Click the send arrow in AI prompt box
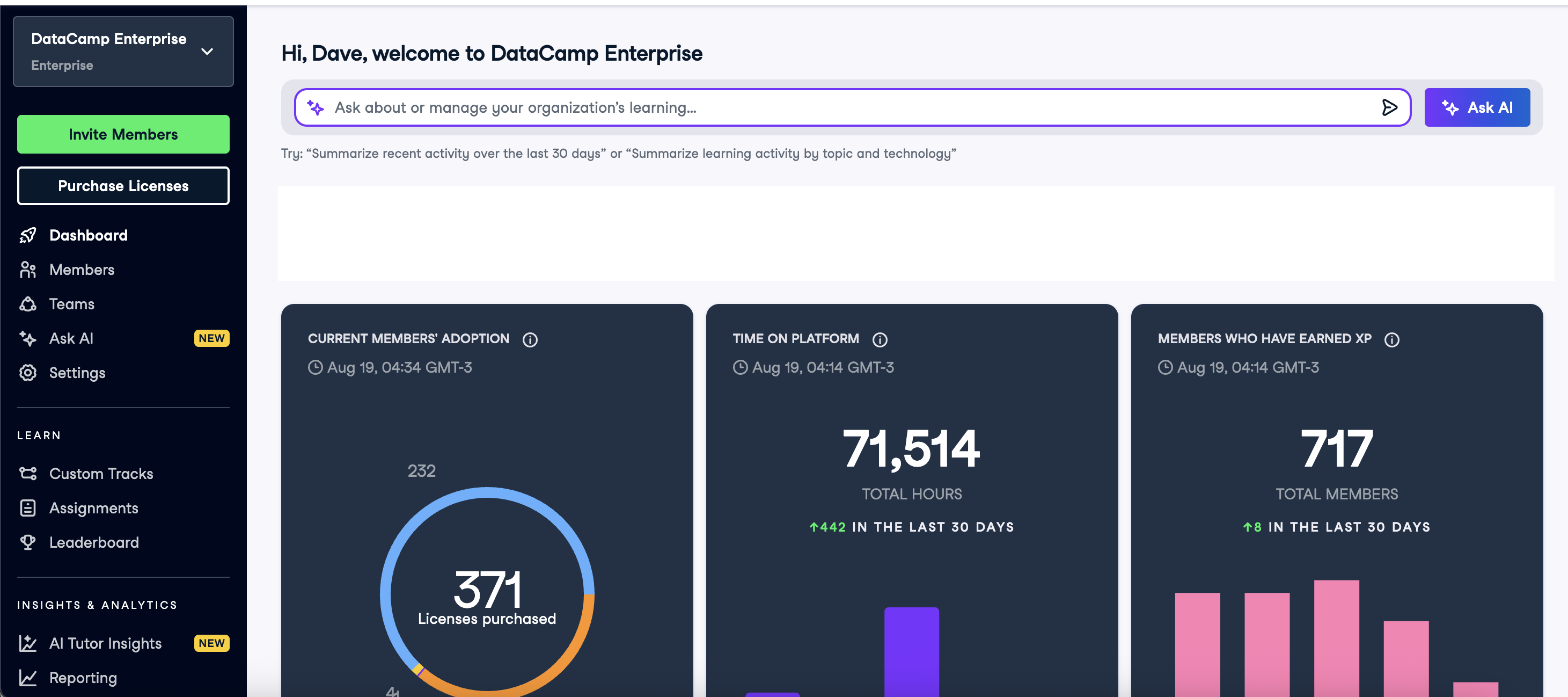The height and width of the screenshot is (697, 1568). coord(1389,107)
